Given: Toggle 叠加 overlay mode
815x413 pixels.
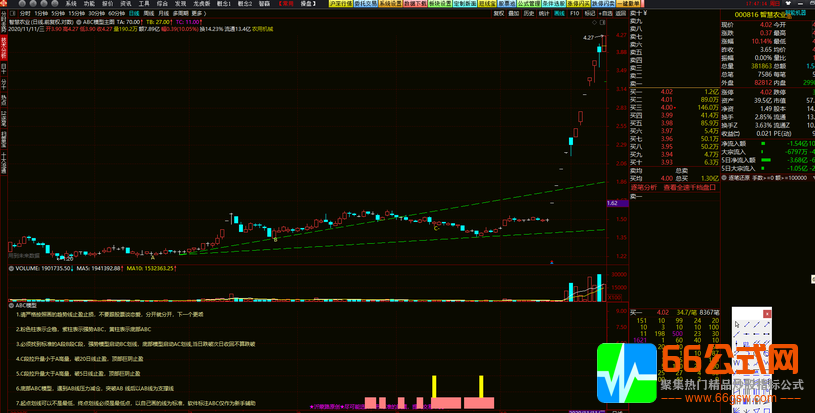Looking at the screenshot, I should 513,13.
